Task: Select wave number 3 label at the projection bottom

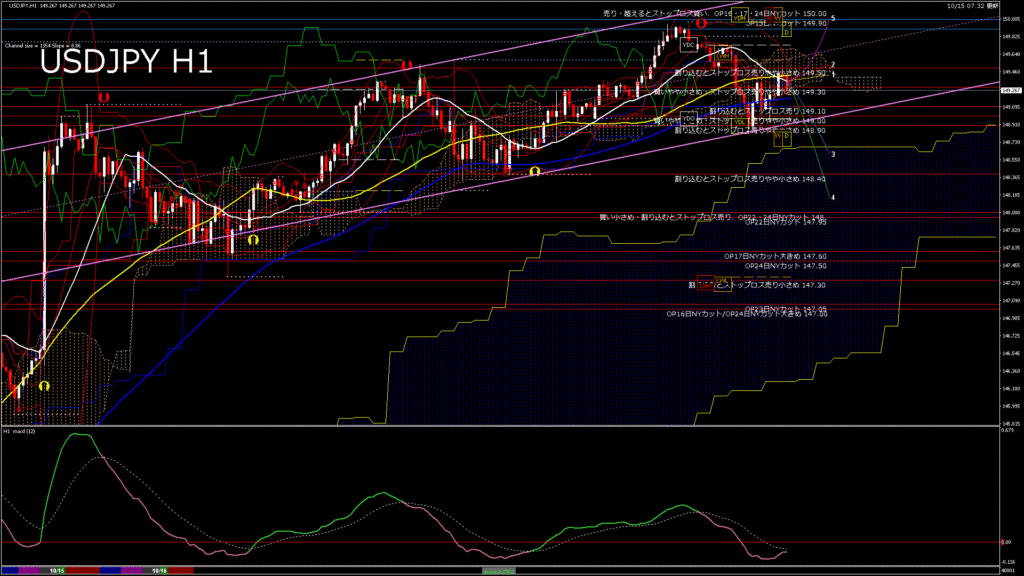Action: [833, 154]
